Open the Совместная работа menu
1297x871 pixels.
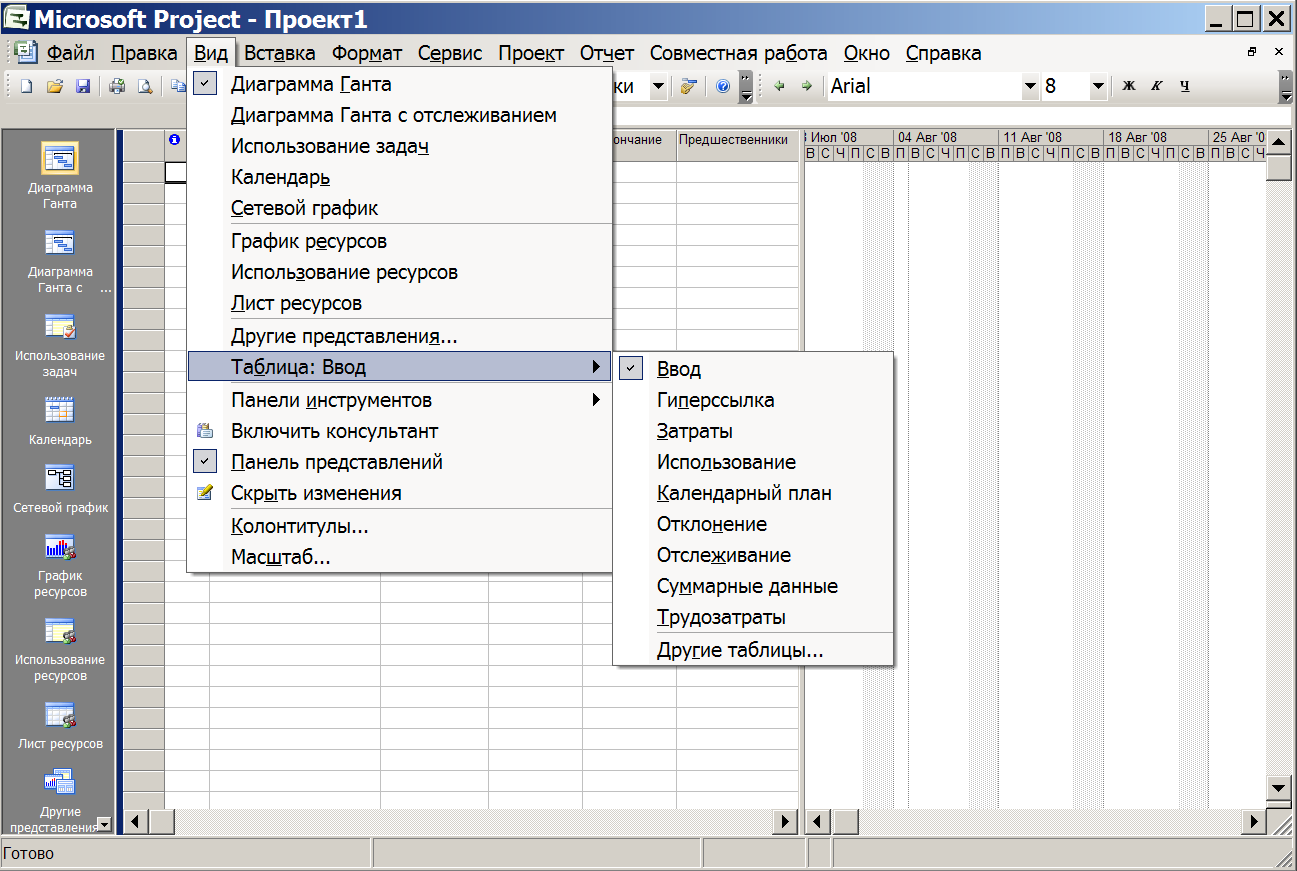pos(739,53)
